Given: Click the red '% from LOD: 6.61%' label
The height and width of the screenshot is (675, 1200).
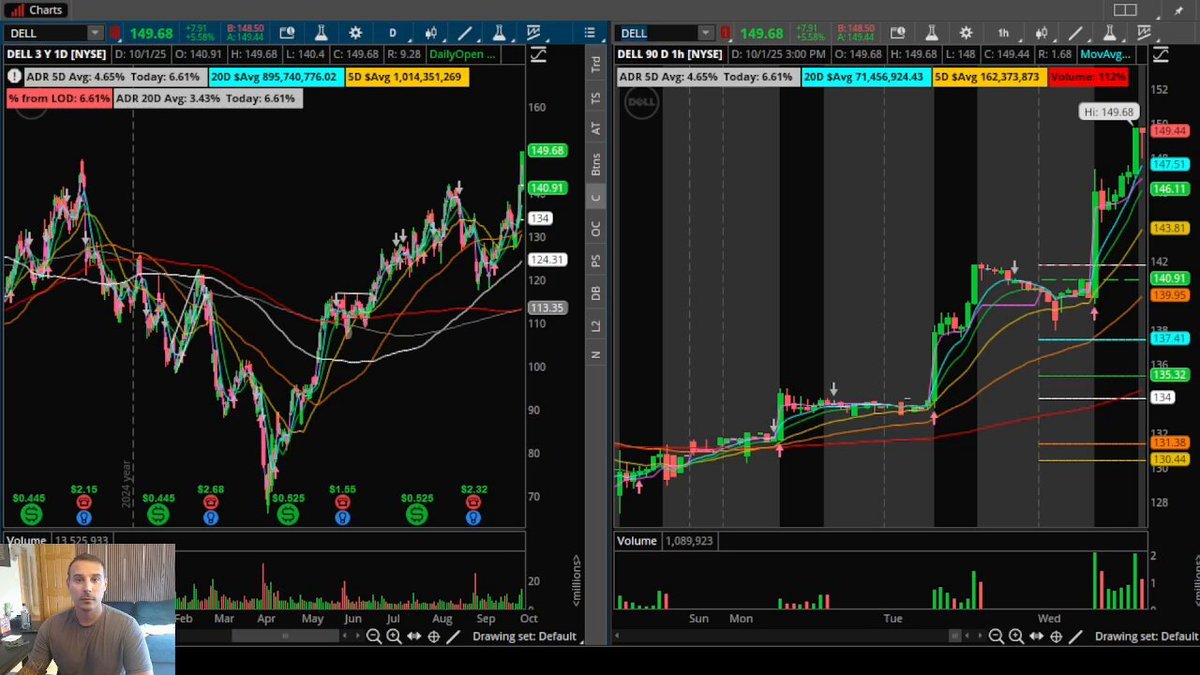Looking at the screenshot, I should tap(59, 99).
